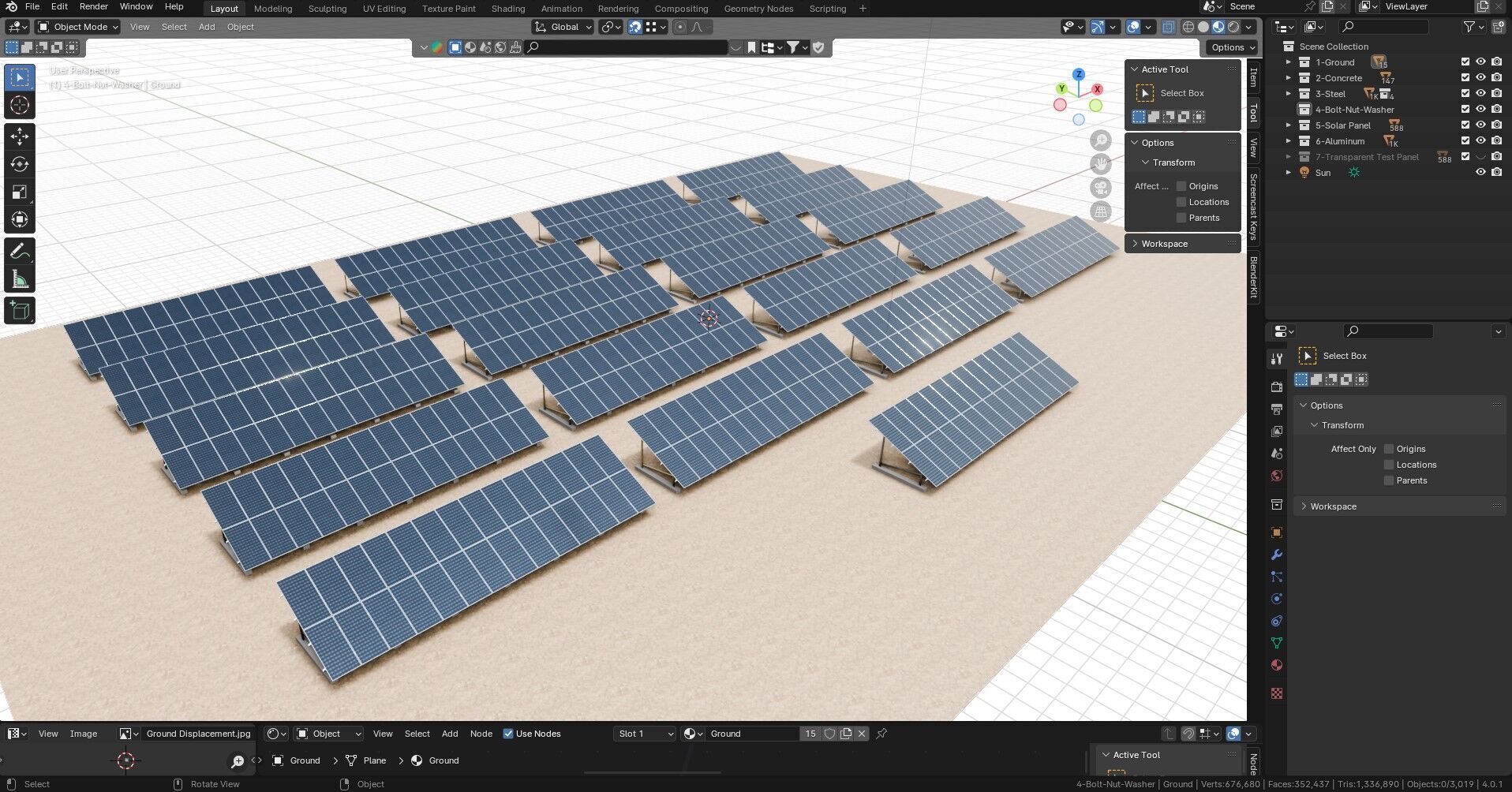Image resolution: width=1512 pixels, height=792 pixels.
Task: Switch to Shading workspace tab
Action: [x=507, y=9]
